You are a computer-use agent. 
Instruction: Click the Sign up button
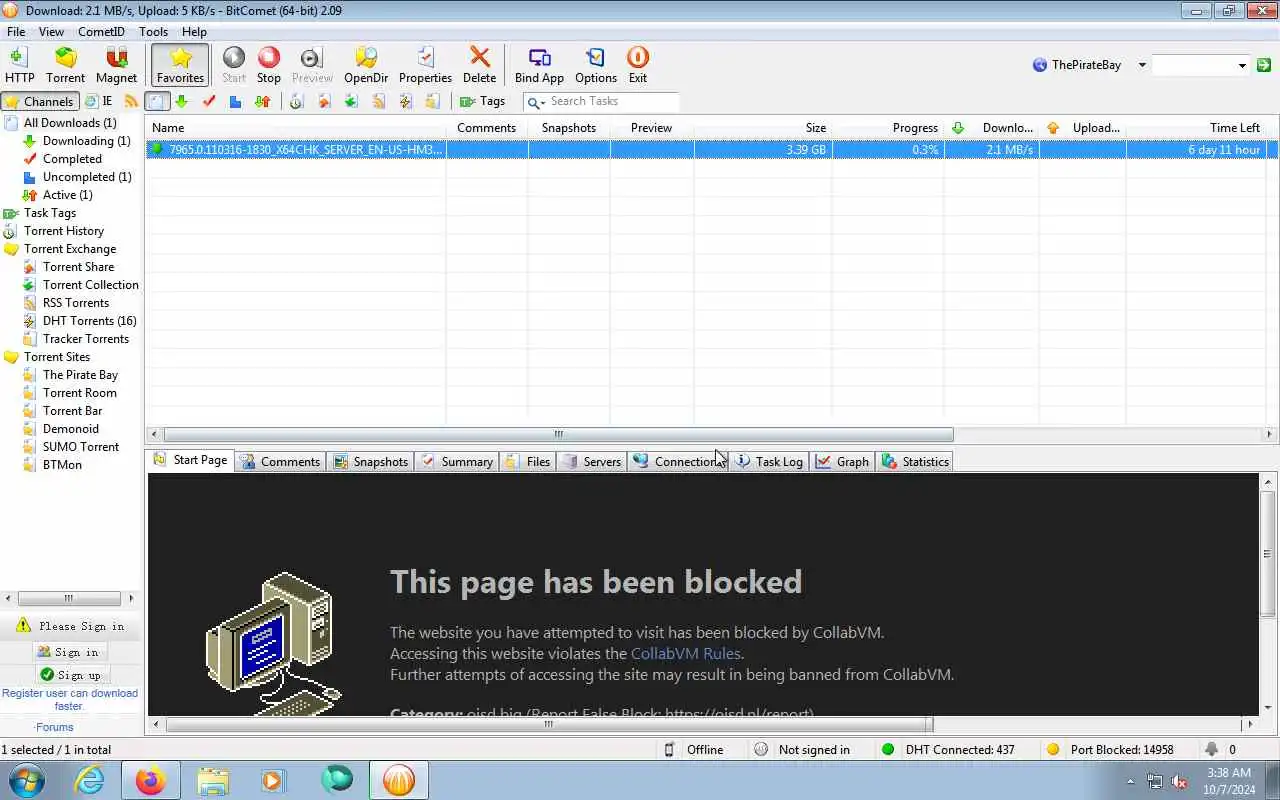coord(70,675)
